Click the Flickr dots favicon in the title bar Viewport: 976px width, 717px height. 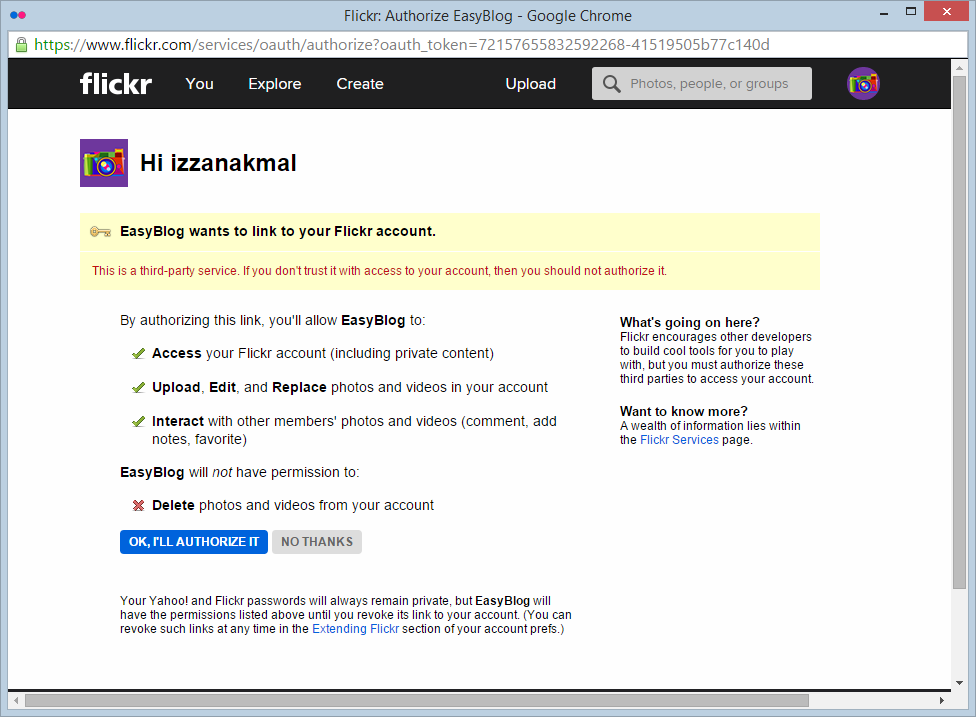(18, 15)
